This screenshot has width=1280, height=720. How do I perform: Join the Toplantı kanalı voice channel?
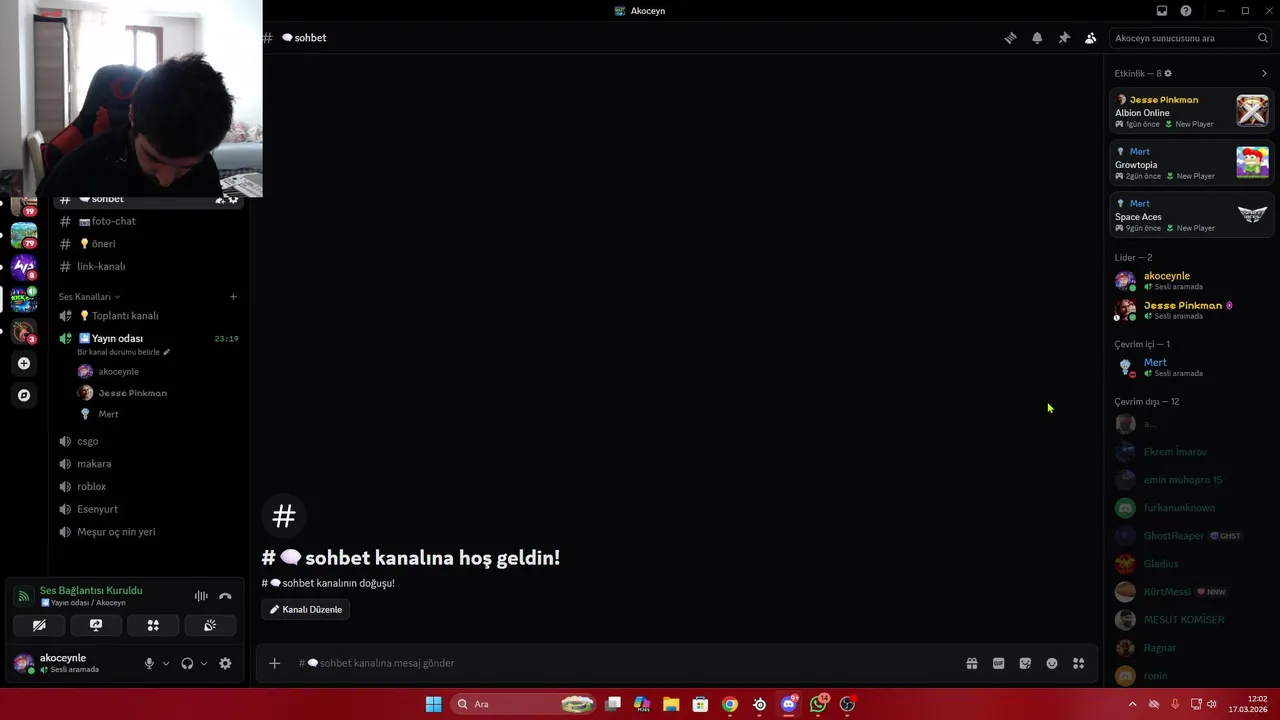coord(149,316)
